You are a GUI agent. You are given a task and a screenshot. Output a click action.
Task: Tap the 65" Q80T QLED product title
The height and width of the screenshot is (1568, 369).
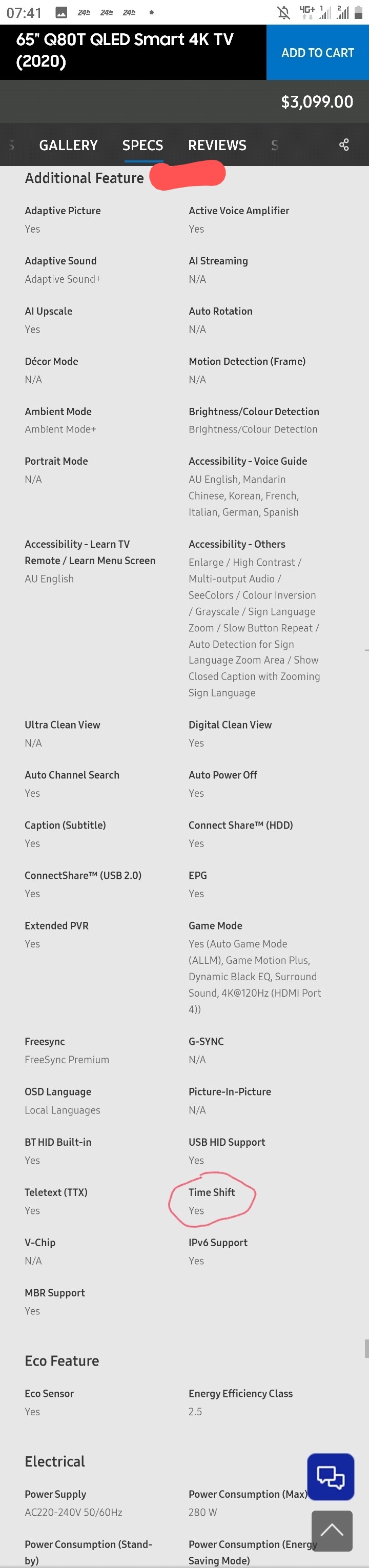coord(125,50)
